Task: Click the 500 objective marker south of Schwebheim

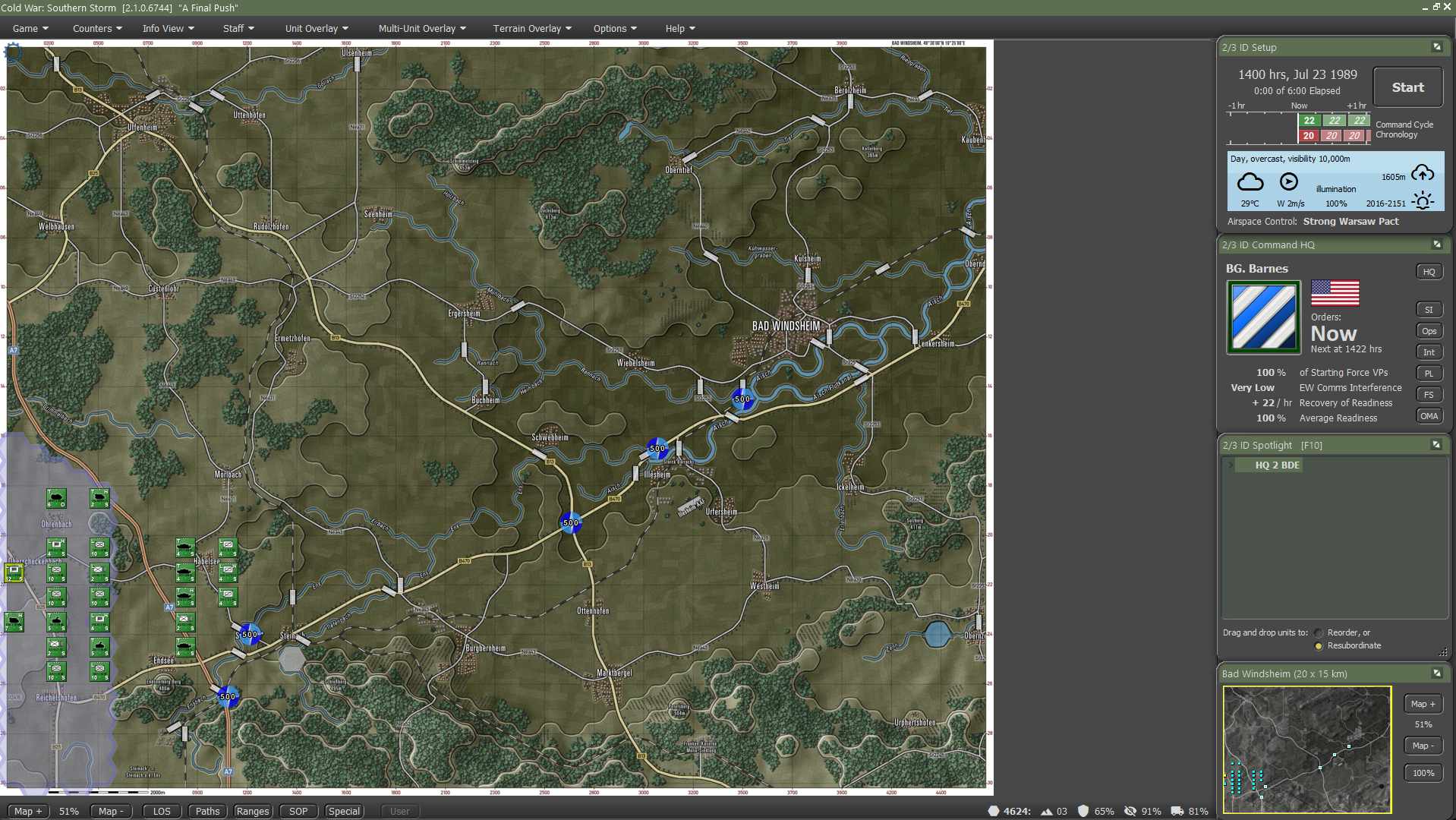Action: click(571, 522)
